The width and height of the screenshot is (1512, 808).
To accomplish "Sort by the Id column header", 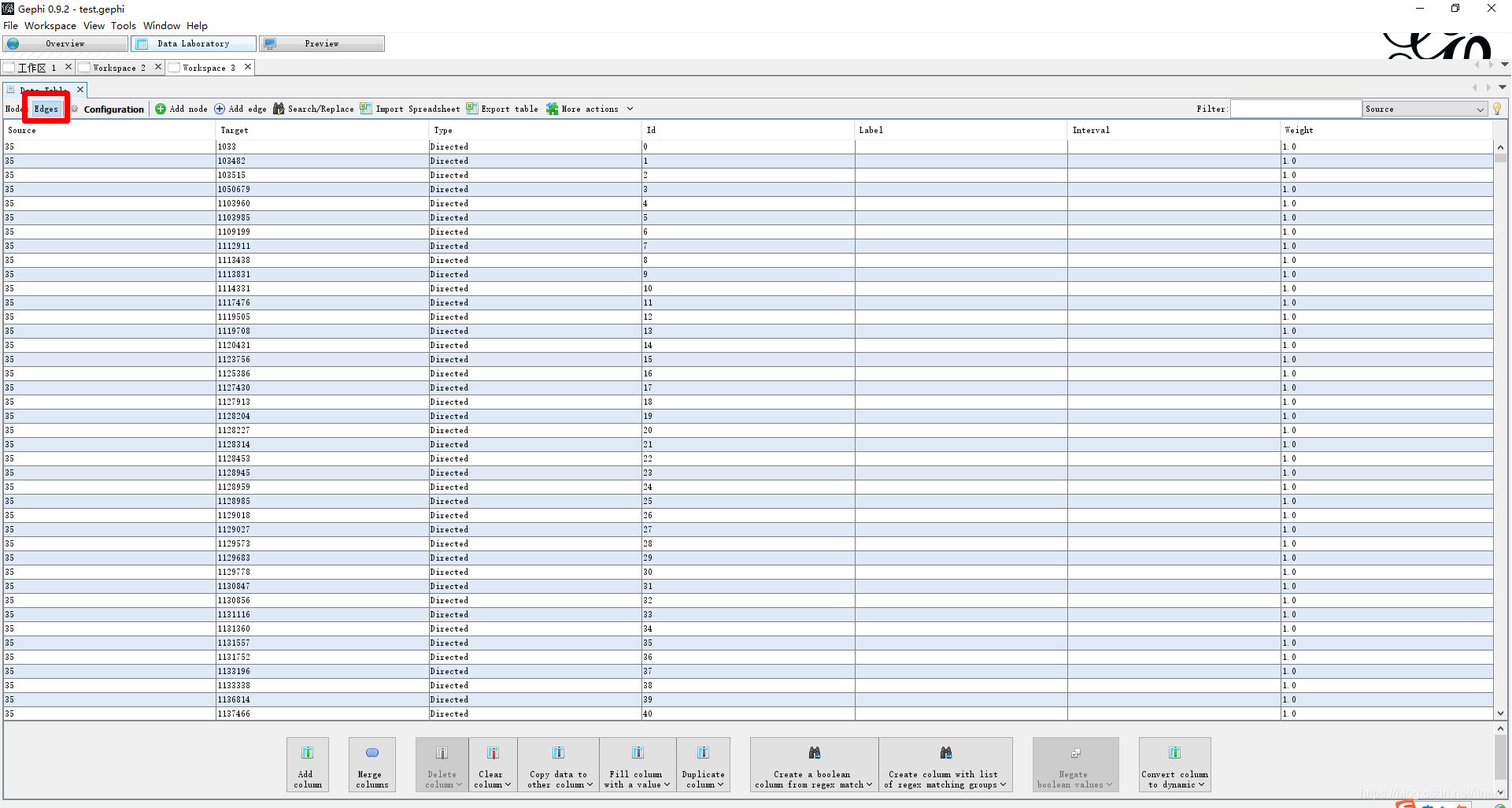I will pos(748,131).
